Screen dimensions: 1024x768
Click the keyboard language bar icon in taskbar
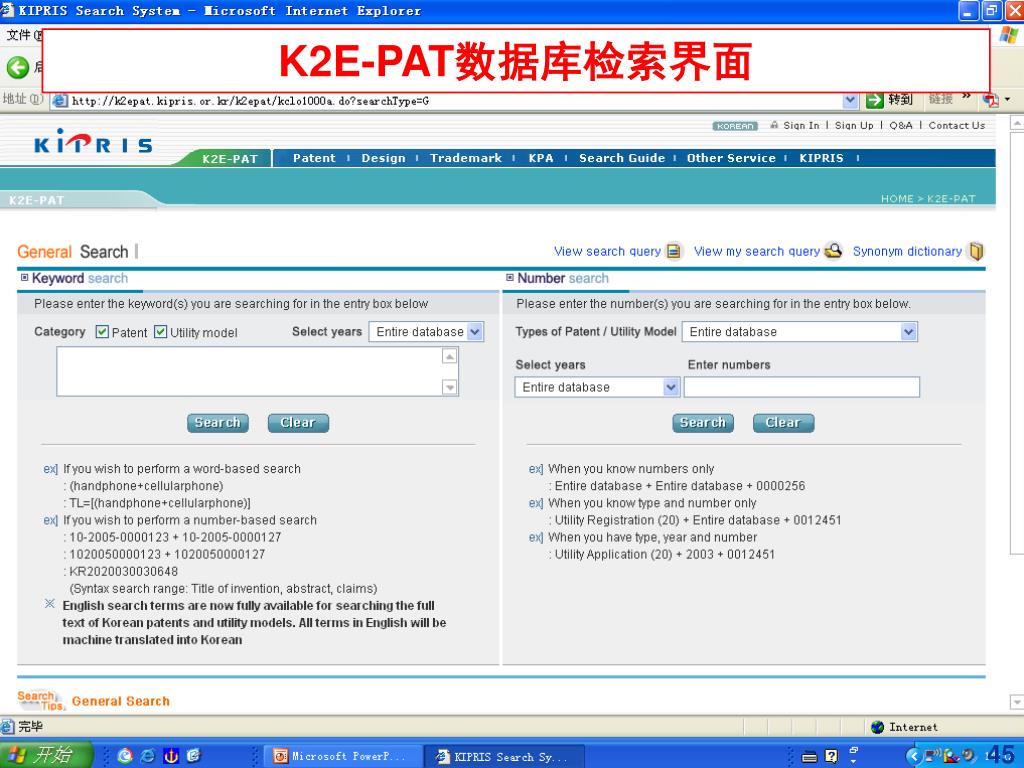point(809,757)
